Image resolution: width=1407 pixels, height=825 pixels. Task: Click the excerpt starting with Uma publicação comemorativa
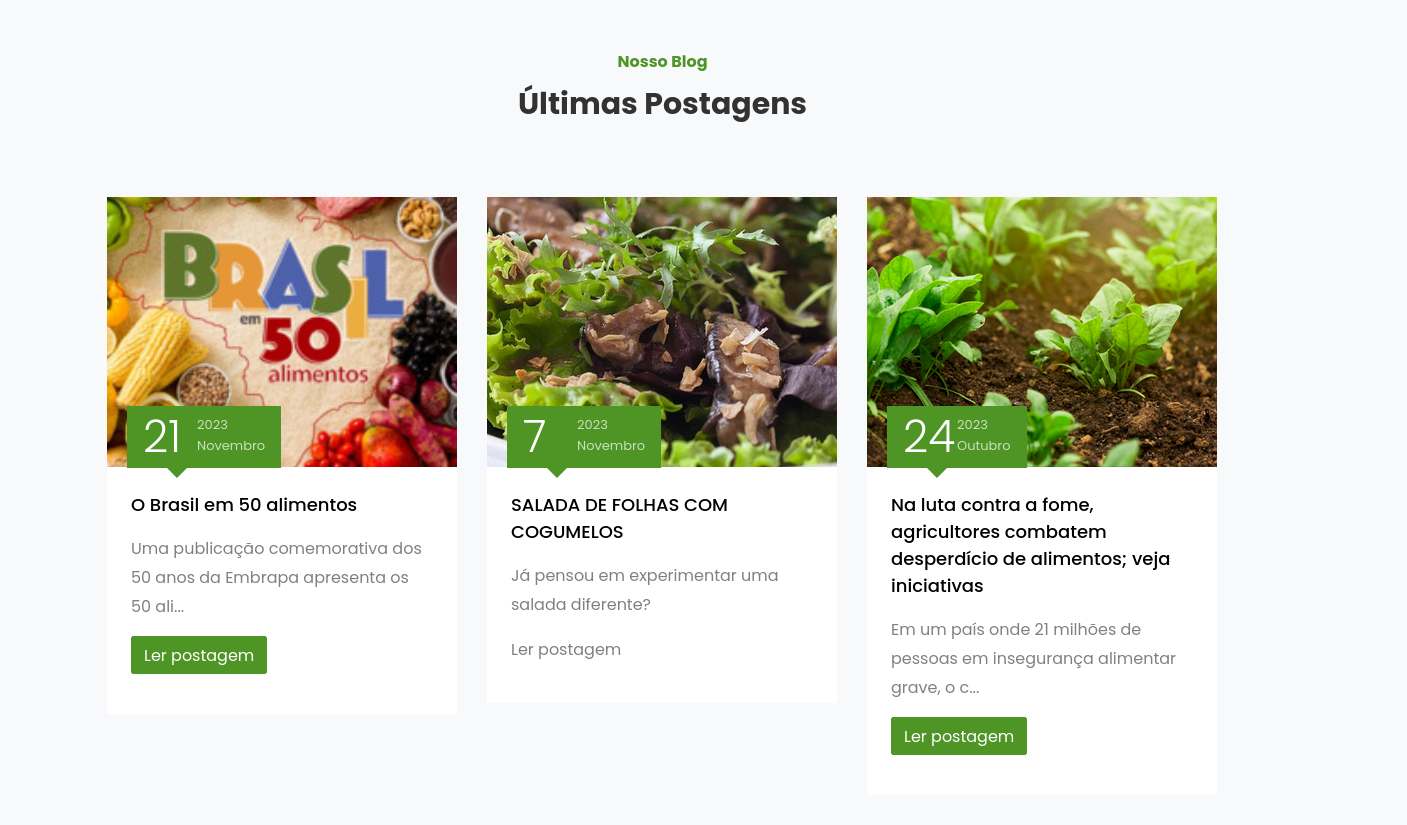276,577
